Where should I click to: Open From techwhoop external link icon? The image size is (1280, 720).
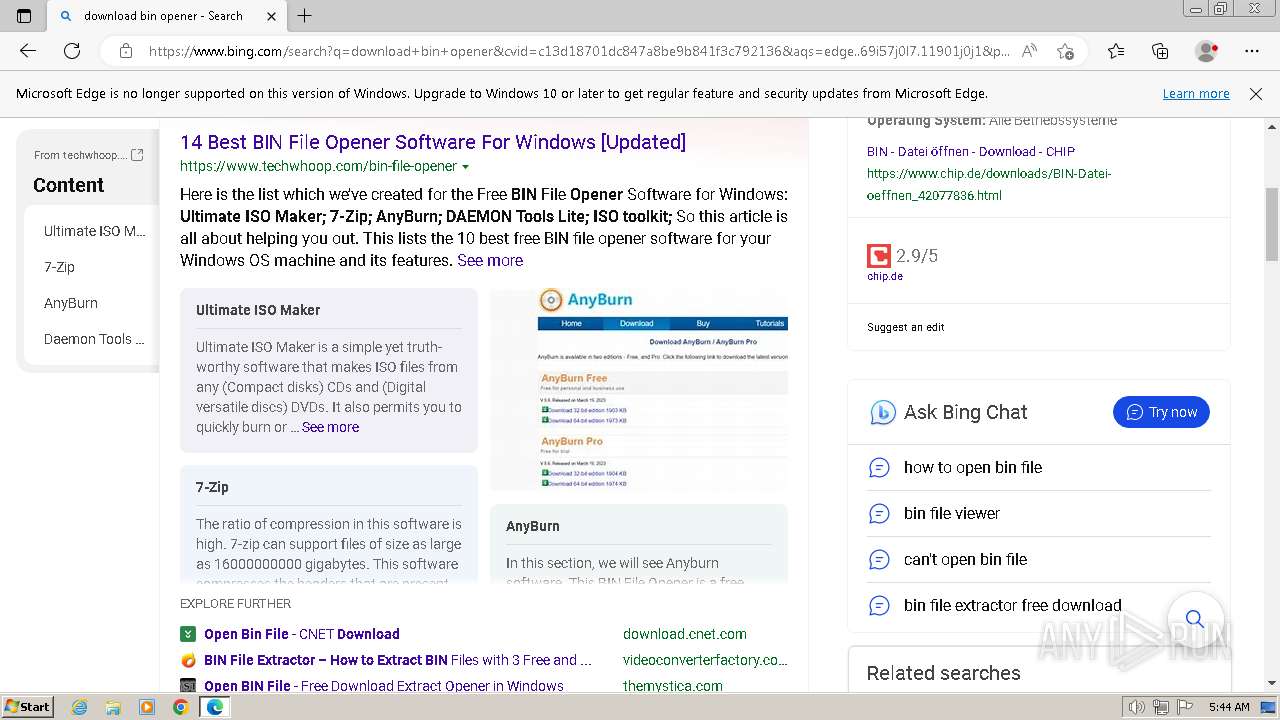point(137,155)
